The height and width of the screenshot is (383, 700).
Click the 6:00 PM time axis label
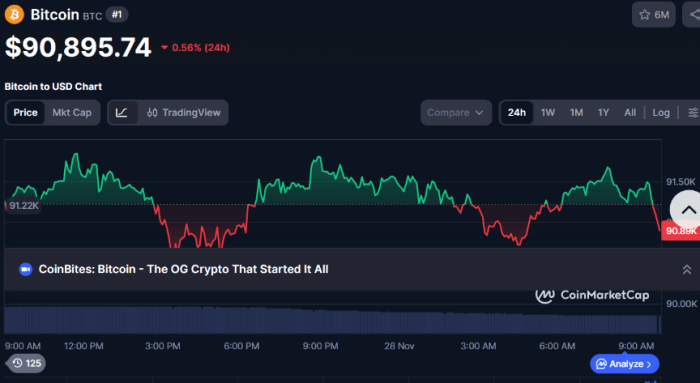[x=241, y=346]
